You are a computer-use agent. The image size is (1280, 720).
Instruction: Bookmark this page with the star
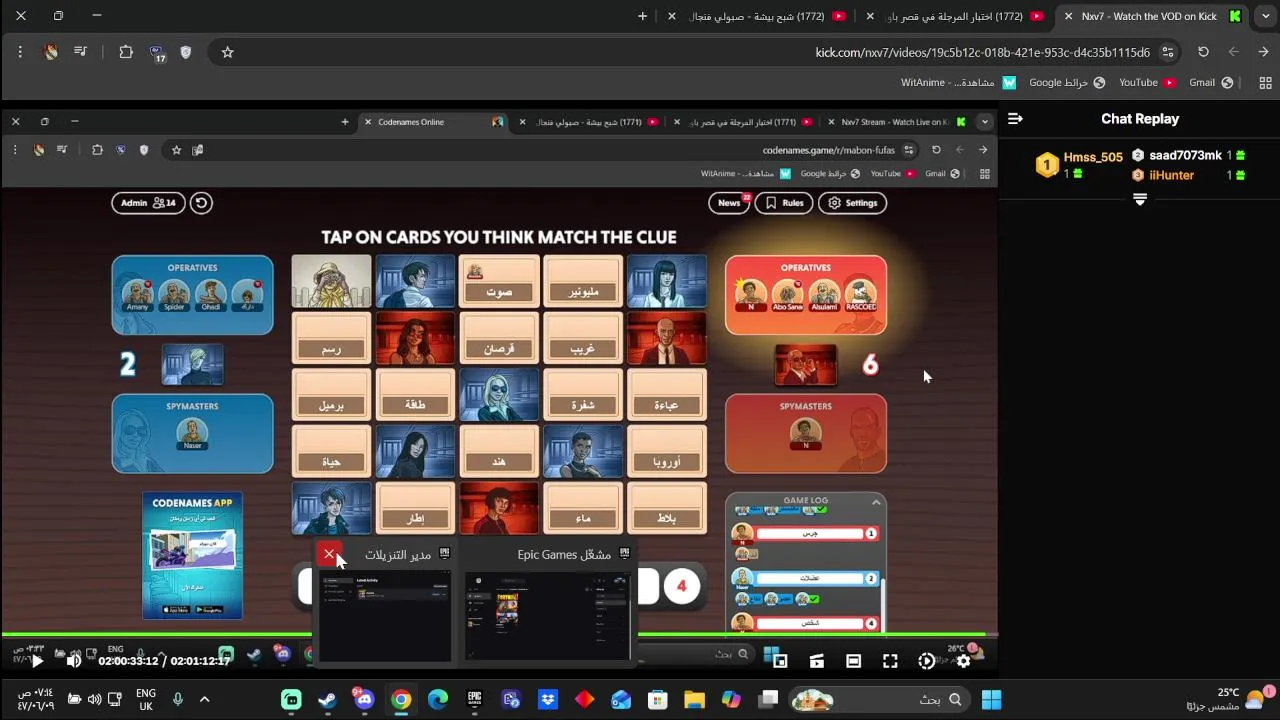[x=227, y=52]
